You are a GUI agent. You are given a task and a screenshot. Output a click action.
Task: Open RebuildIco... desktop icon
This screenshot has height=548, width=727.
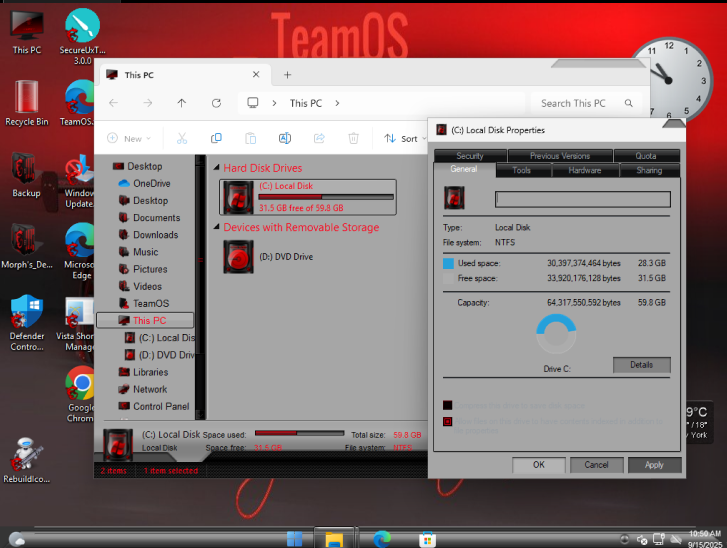click(26, 461)
